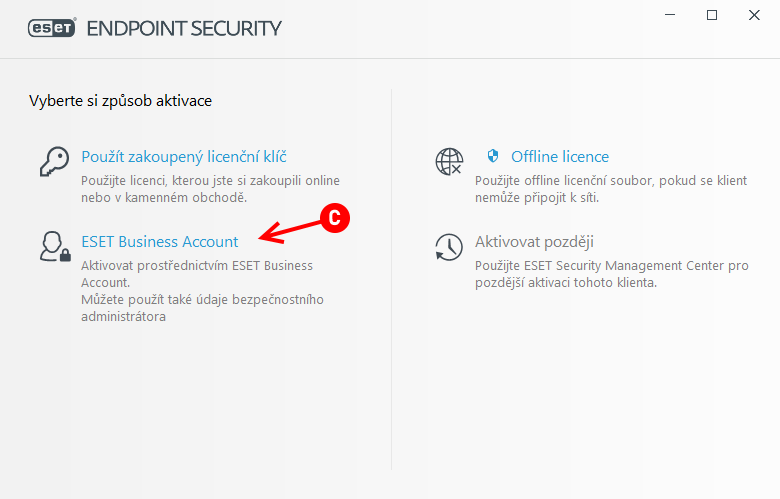
Task: Click the Vyberte si způsob aktivace heading
Action: (x=120, y=101)
